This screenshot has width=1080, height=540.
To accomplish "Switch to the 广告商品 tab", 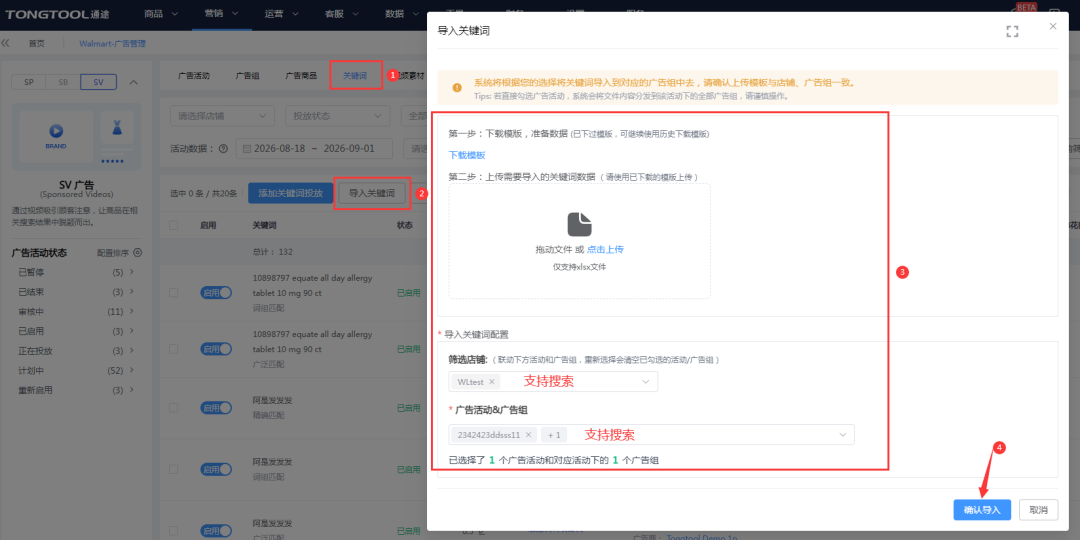I will coord(301,76).
